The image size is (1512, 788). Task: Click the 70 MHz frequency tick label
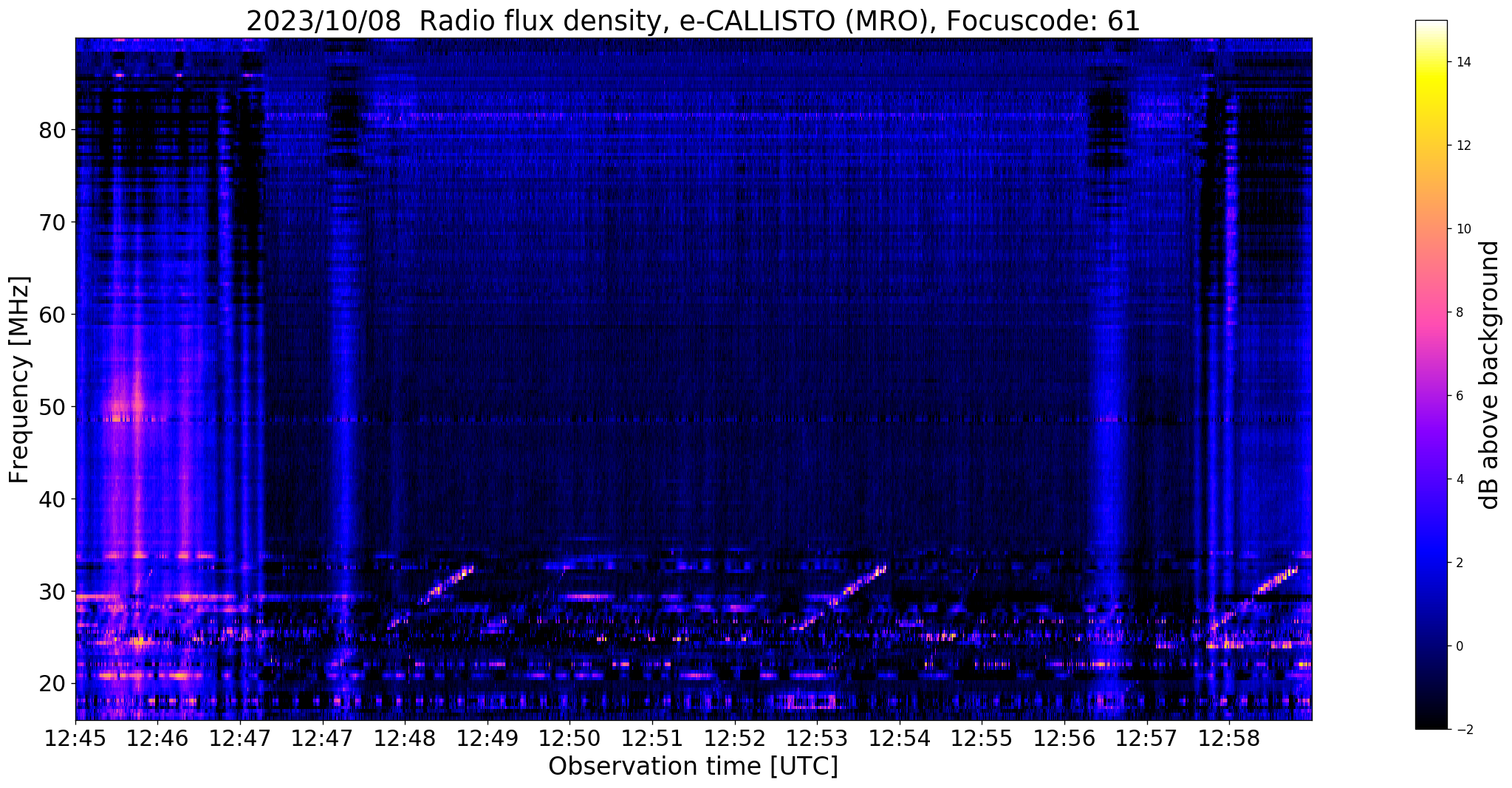pyautogui.click(x=52, y=222)
